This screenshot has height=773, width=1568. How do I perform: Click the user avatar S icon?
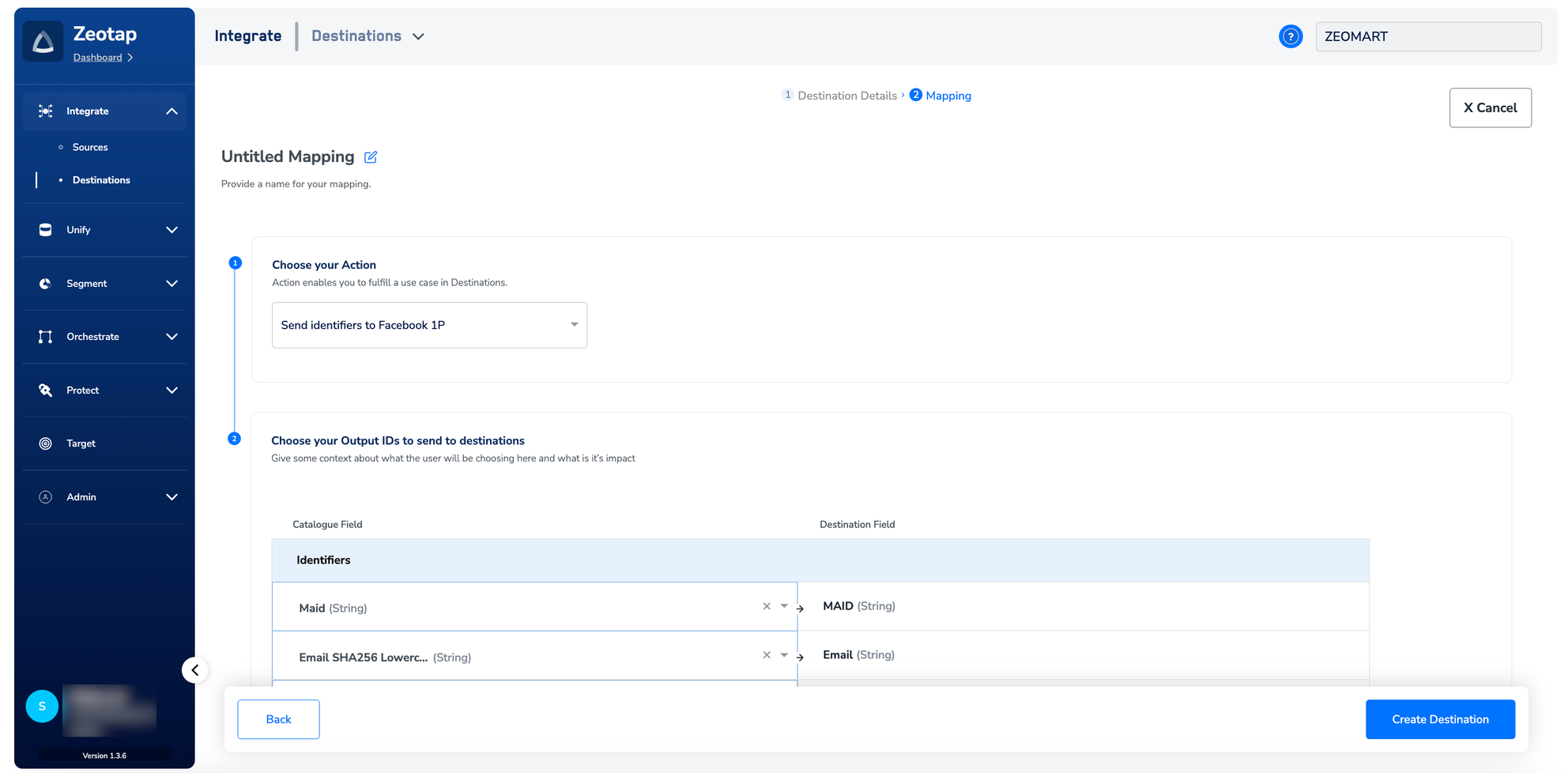[x=42, y=706]
